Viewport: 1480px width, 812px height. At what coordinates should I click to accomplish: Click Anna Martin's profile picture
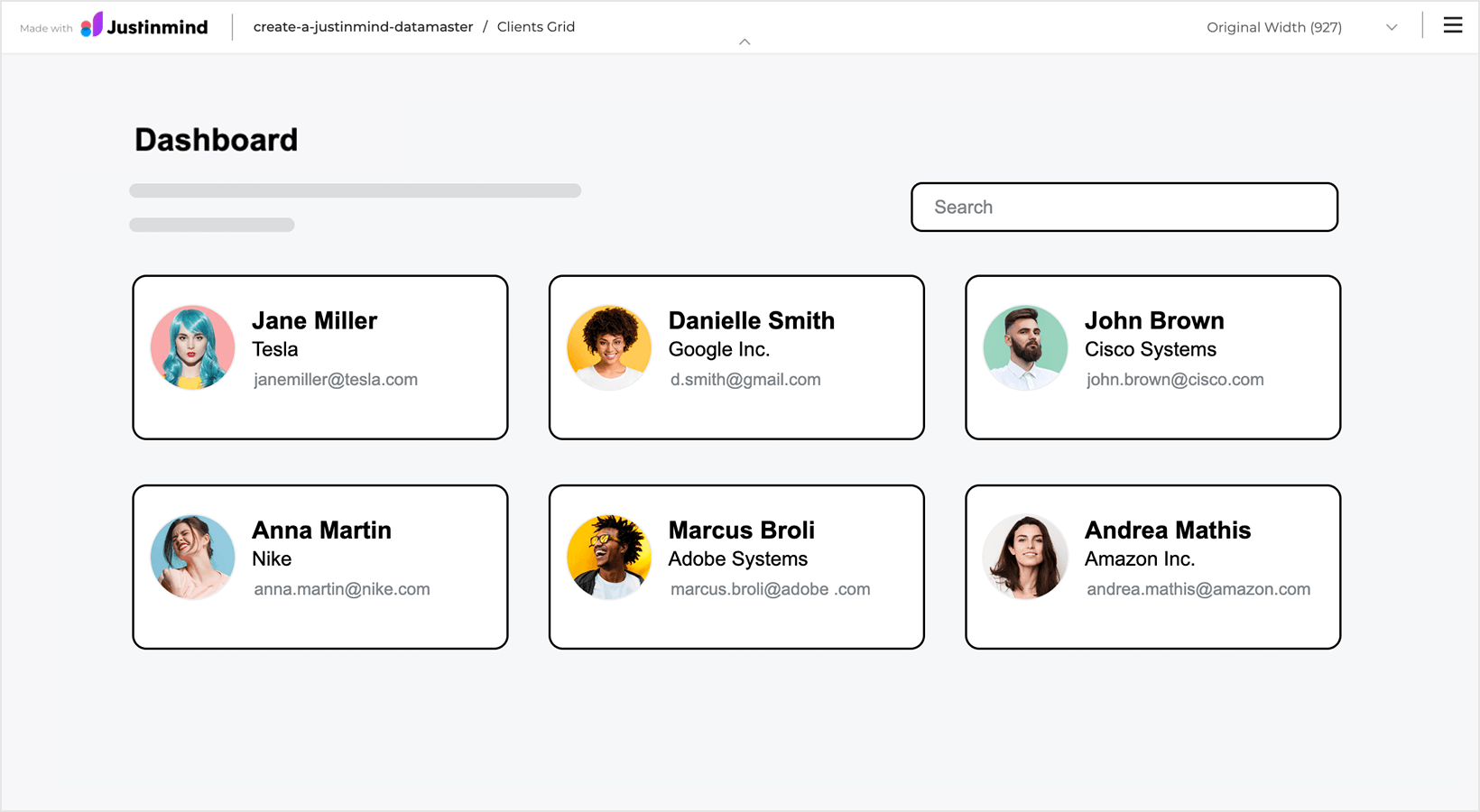pyautogui.click(x=193, y=557)
